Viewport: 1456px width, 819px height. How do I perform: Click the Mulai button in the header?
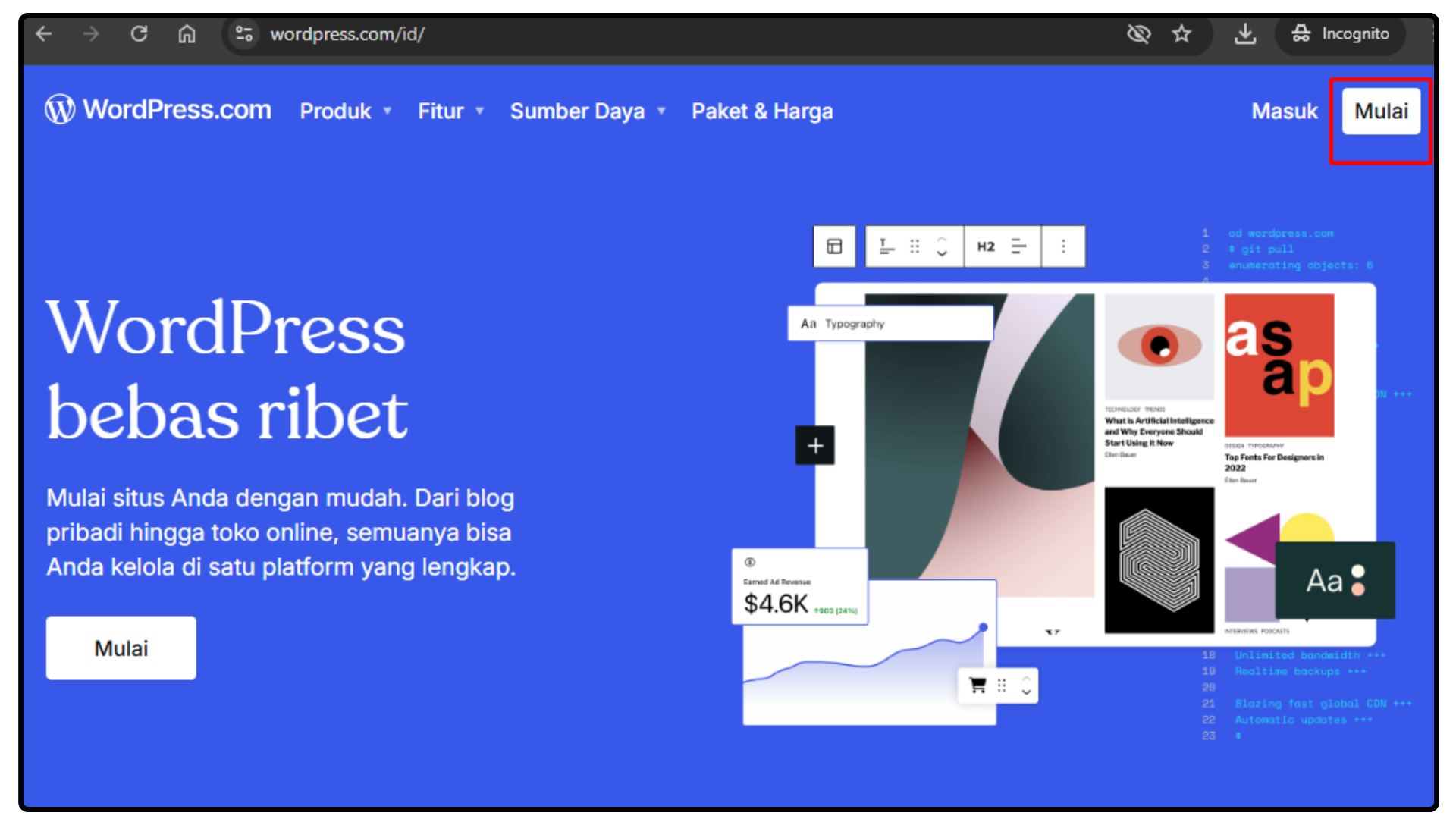coord(1381,111)
